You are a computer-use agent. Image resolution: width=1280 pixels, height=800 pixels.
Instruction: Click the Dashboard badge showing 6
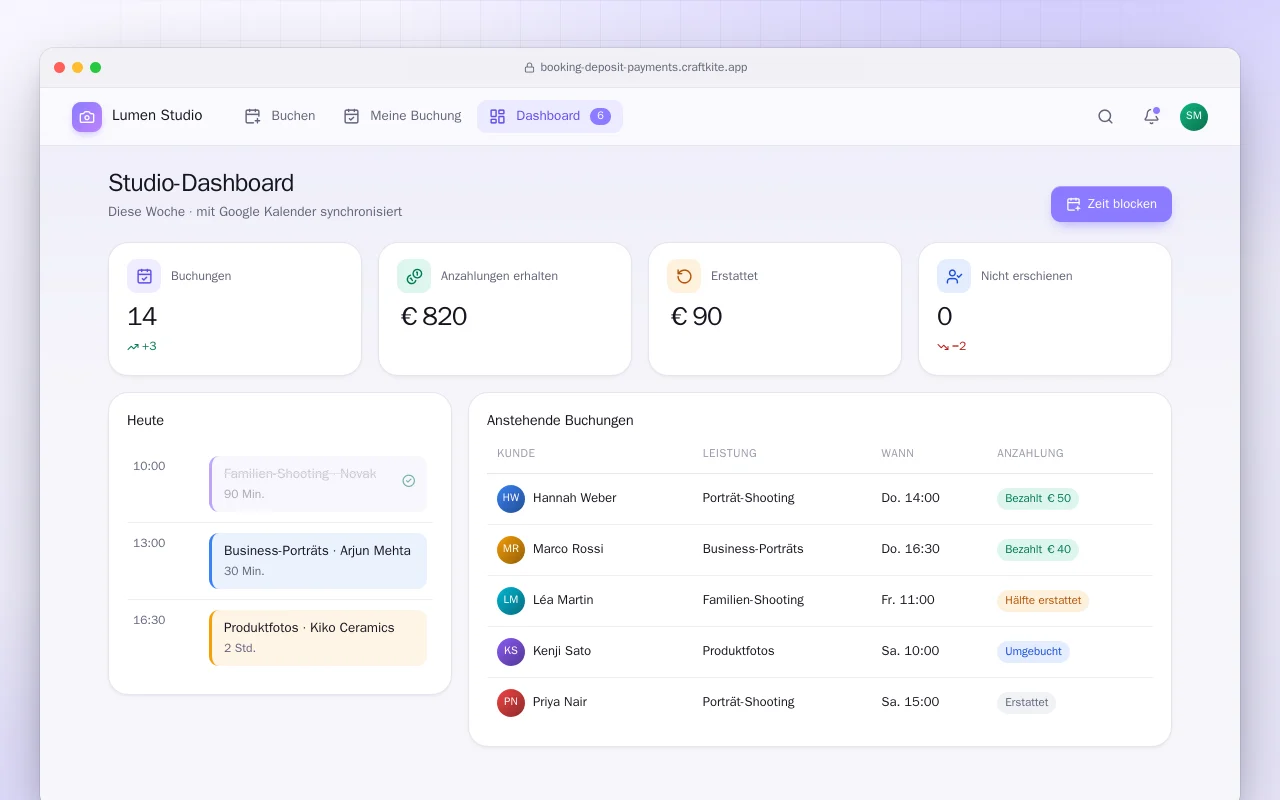pyautogui.click(x=600, y=116)
